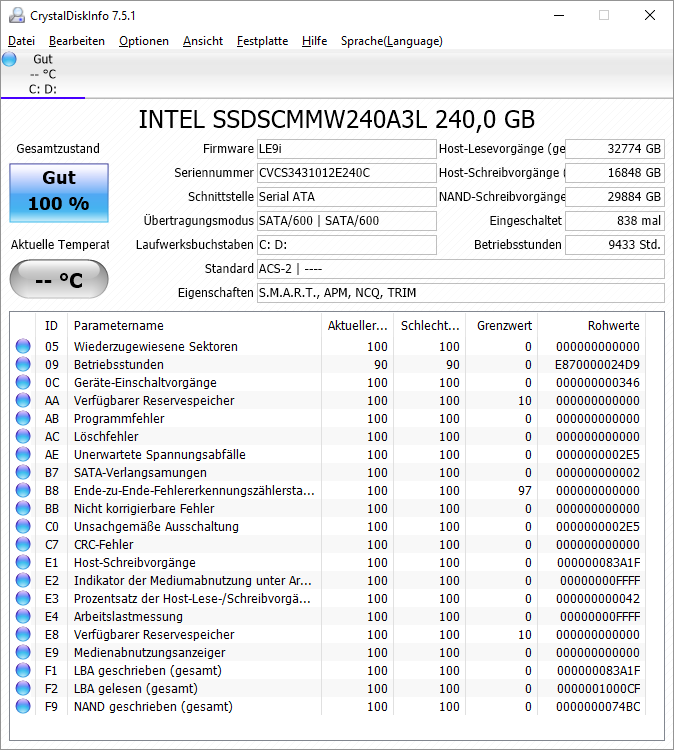Viewport: 674px width, 750px height.
Task: Click the Seriennummer field CVCS3431012E240C
Action: point(346,173)
